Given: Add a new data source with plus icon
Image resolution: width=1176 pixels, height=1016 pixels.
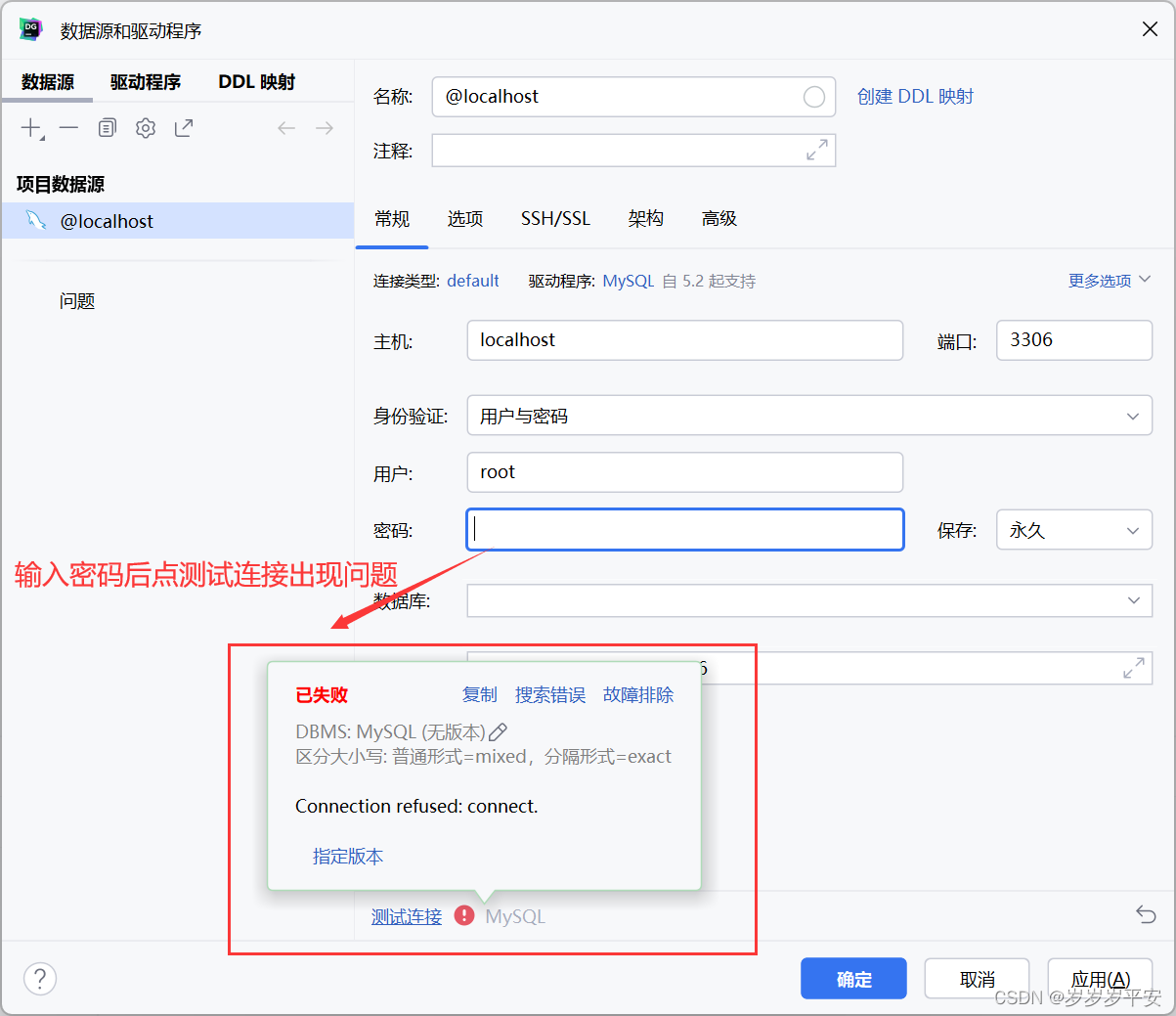Looking at the screenshot, I should point(32,128).
